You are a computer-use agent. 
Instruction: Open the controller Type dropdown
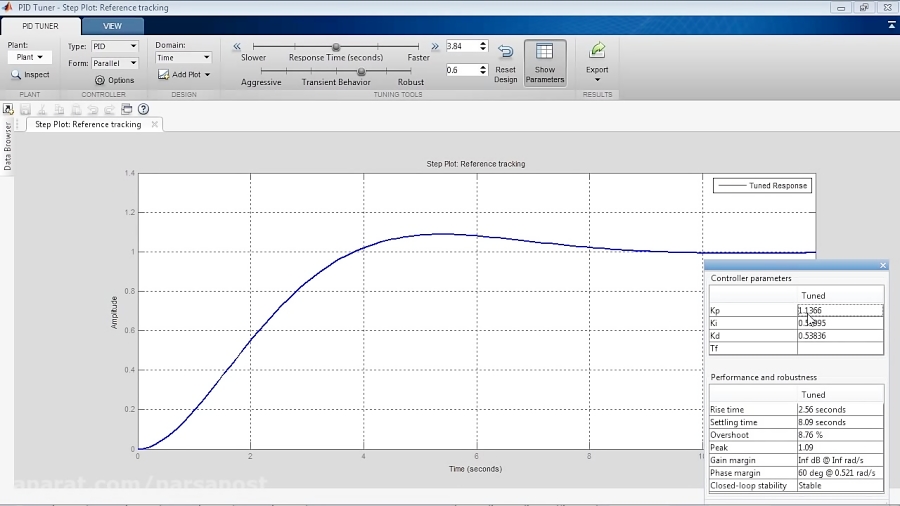click(x=115, y=46)
